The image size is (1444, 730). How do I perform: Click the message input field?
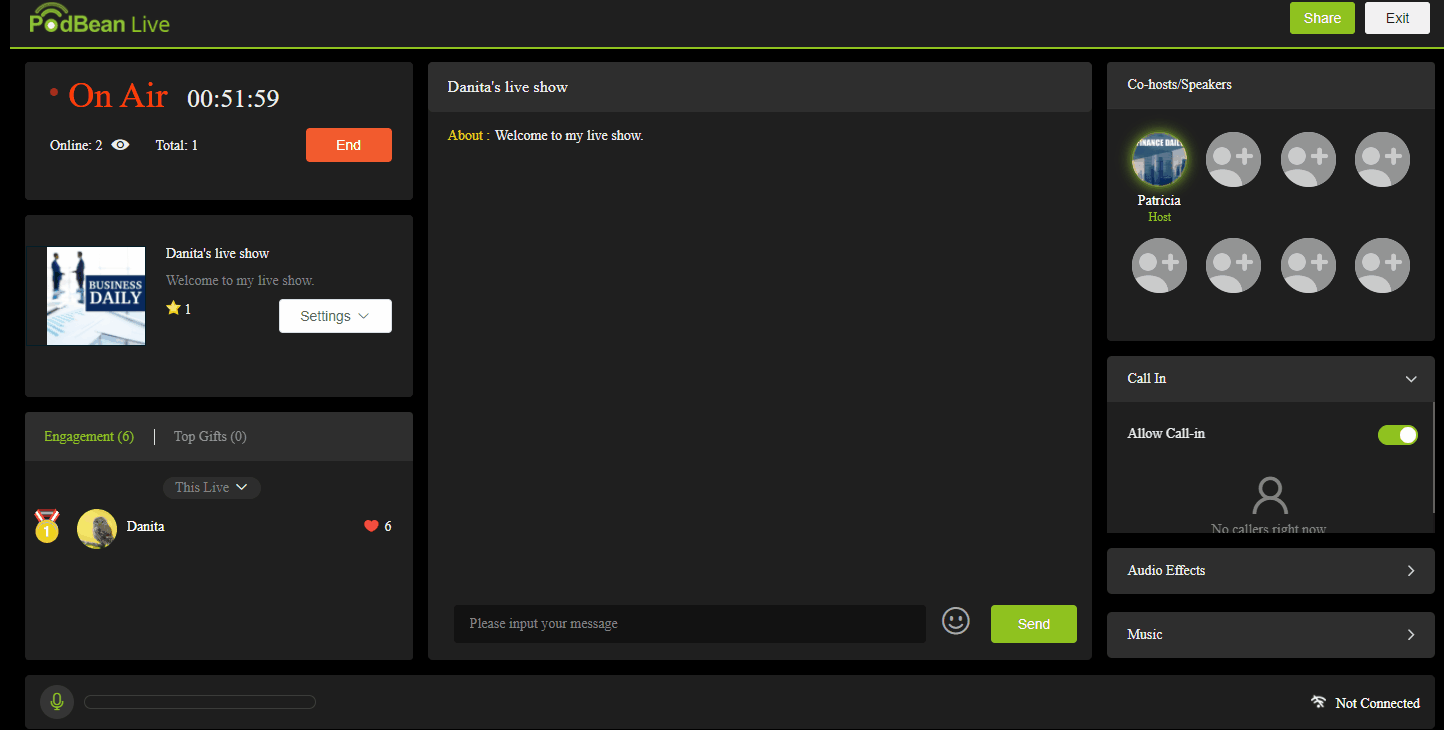pyautogui.click(x=689, y=623)
